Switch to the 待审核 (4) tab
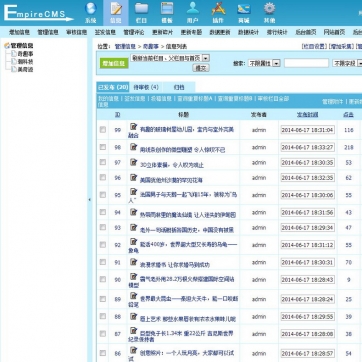Screen dimensions: 362x362 tap(146, 87)
